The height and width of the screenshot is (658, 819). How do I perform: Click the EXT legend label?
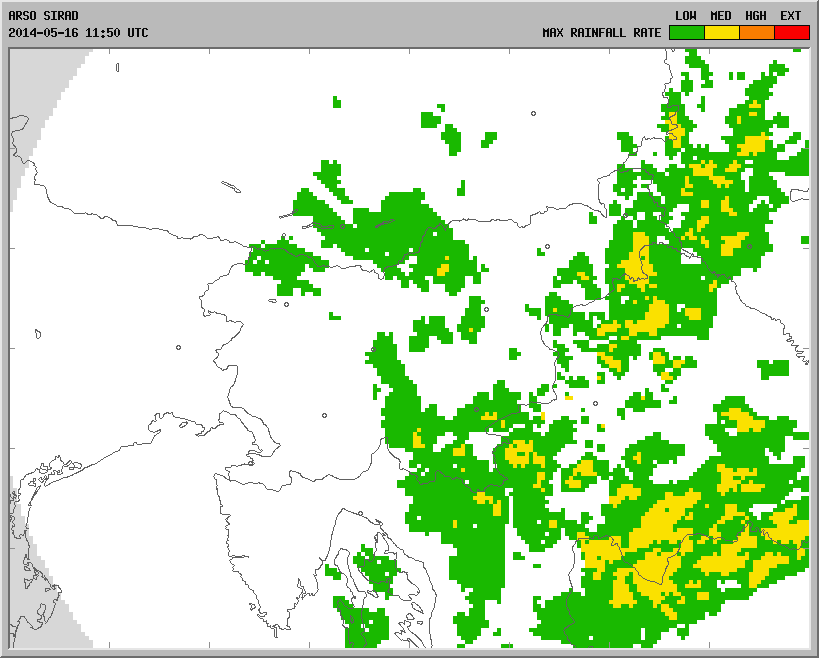coord(791,16)
